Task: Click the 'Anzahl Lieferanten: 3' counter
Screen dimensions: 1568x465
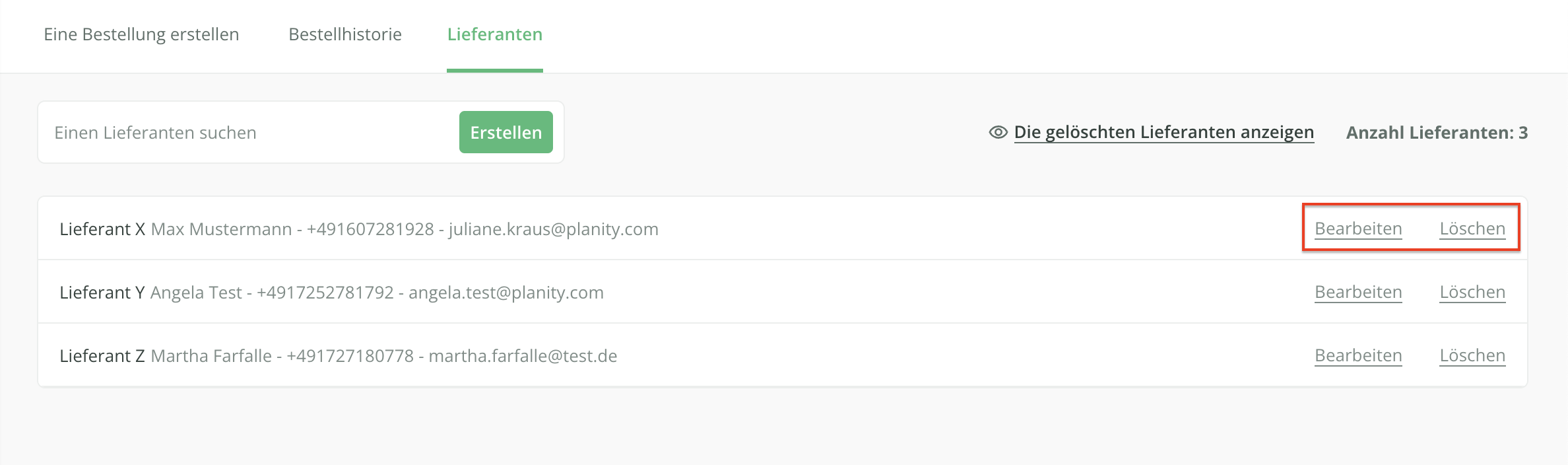Action: (x=1437, y=133)
